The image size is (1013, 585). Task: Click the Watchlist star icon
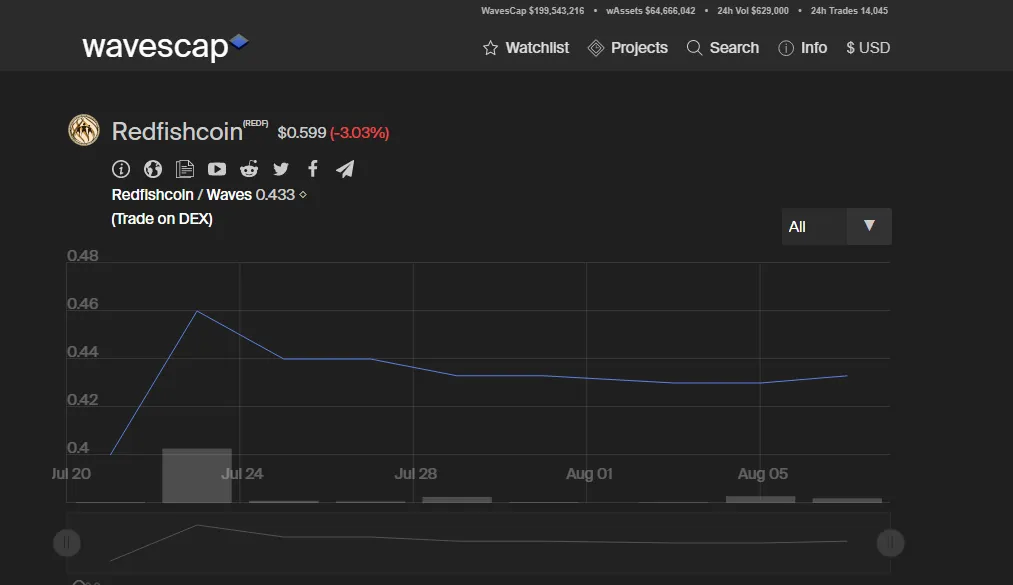click(x=490, y=48)
